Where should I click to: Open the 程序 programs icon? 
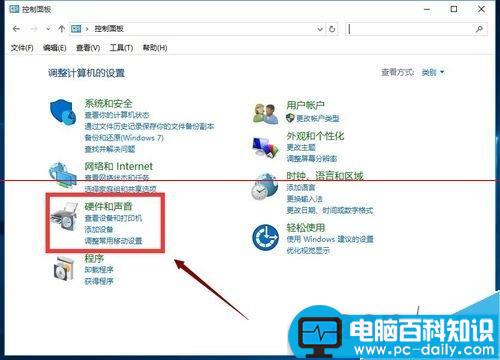point(63,269)
